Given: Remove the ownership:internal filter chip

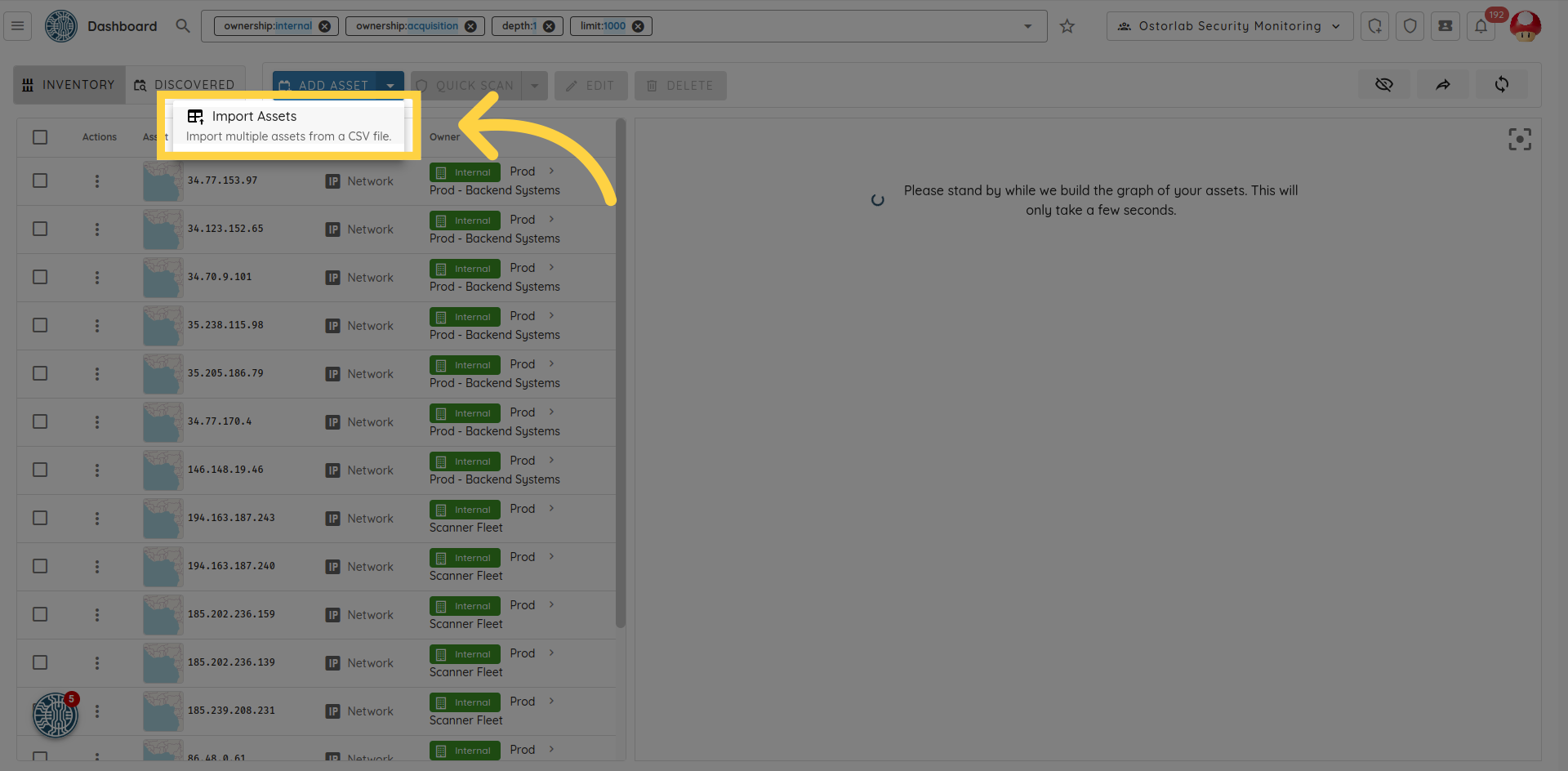Looking at the screenshot, I should pyautogui.click(x=324, y=26).
